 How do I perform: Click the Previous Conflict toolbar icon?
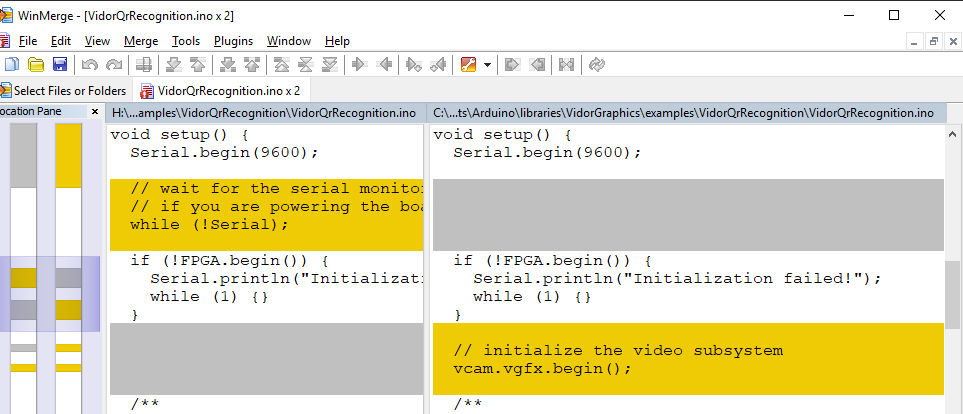point(251,64)
